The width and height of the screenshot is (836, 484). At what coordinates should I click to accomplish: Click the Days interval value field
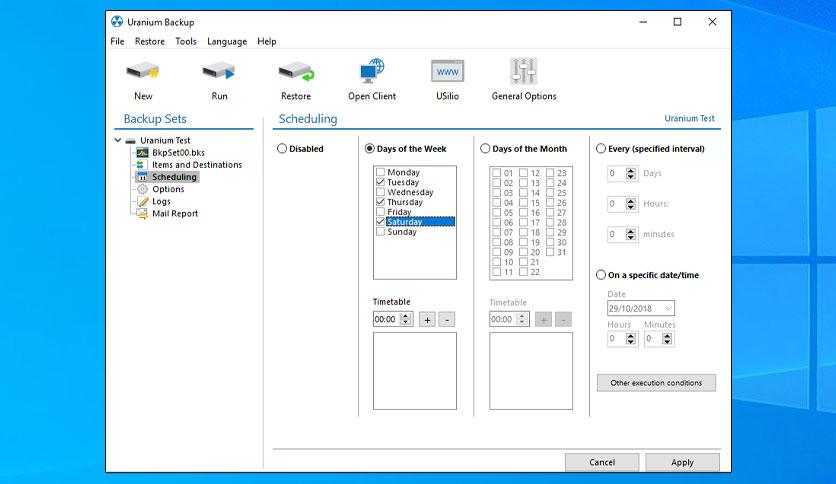point(616,173)
